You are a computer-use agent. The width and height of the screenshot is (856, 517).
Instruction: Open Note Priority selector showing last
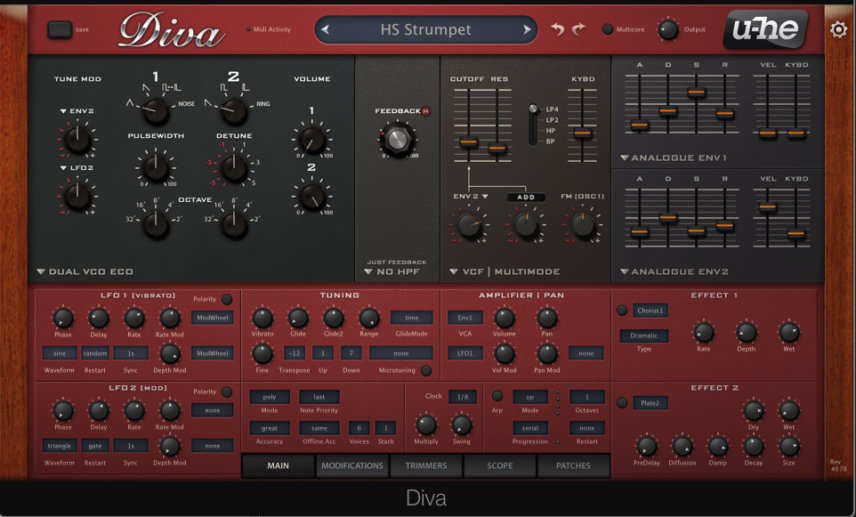319,397
